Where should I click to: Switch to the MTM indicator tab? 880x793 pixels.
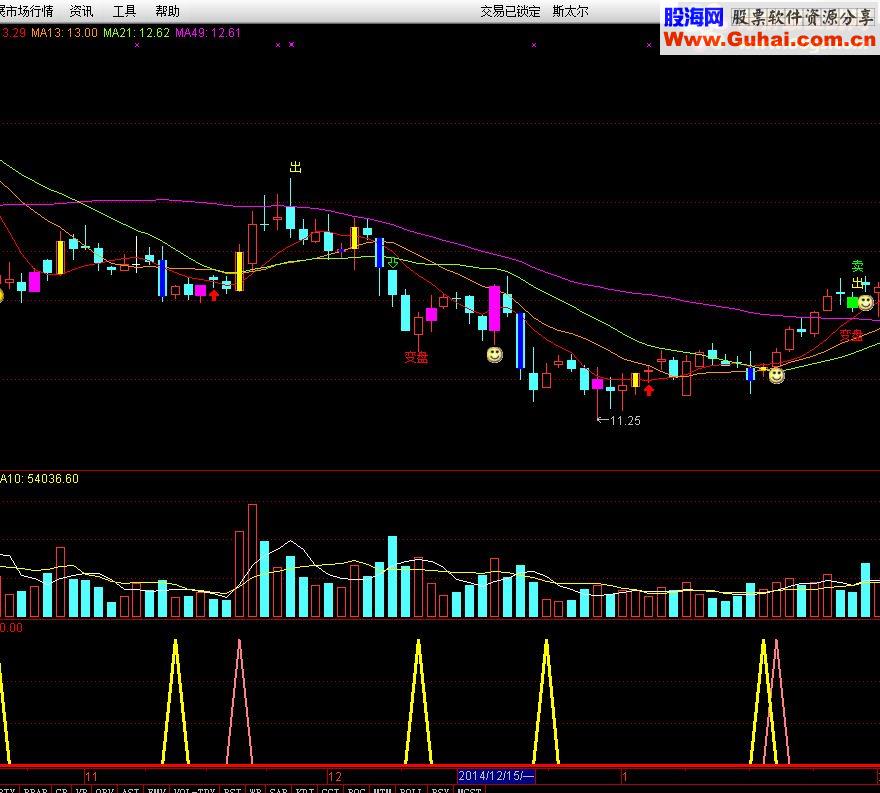(x=383, y=790)
